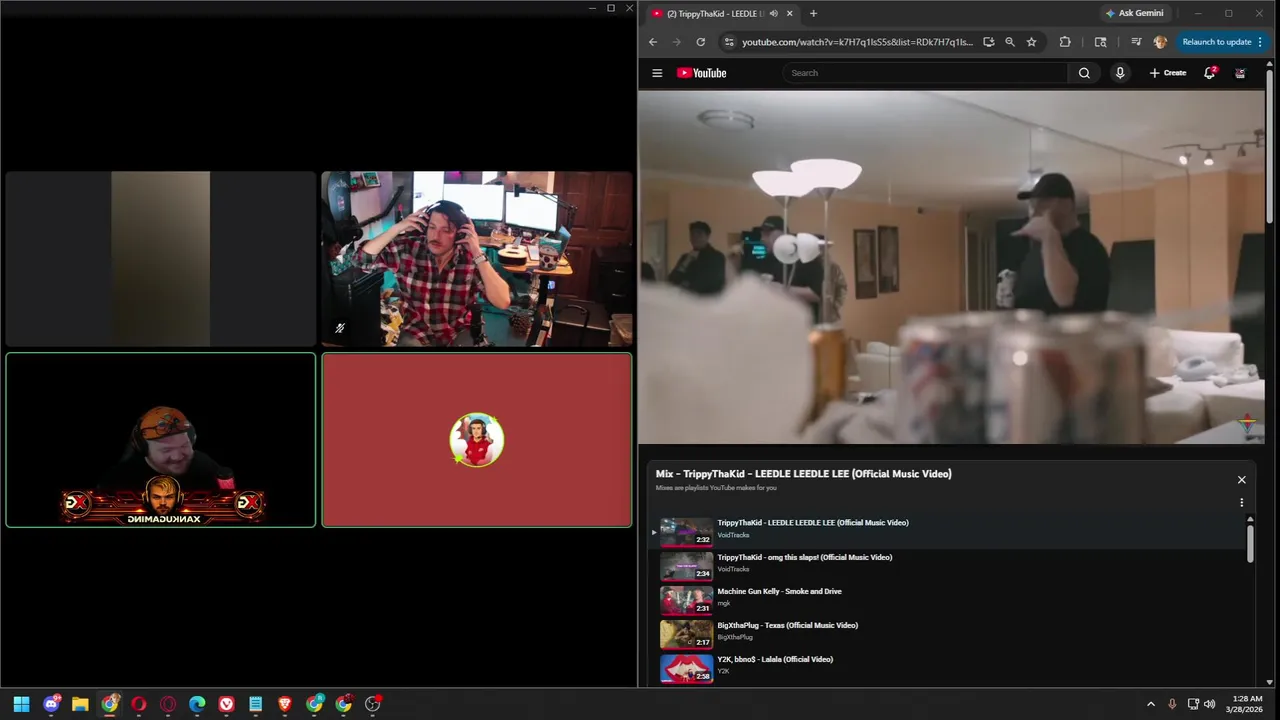Screen dimensions: 1280x720
Task: Bookmark this page with the star icon
Action: coord(1031,42)
